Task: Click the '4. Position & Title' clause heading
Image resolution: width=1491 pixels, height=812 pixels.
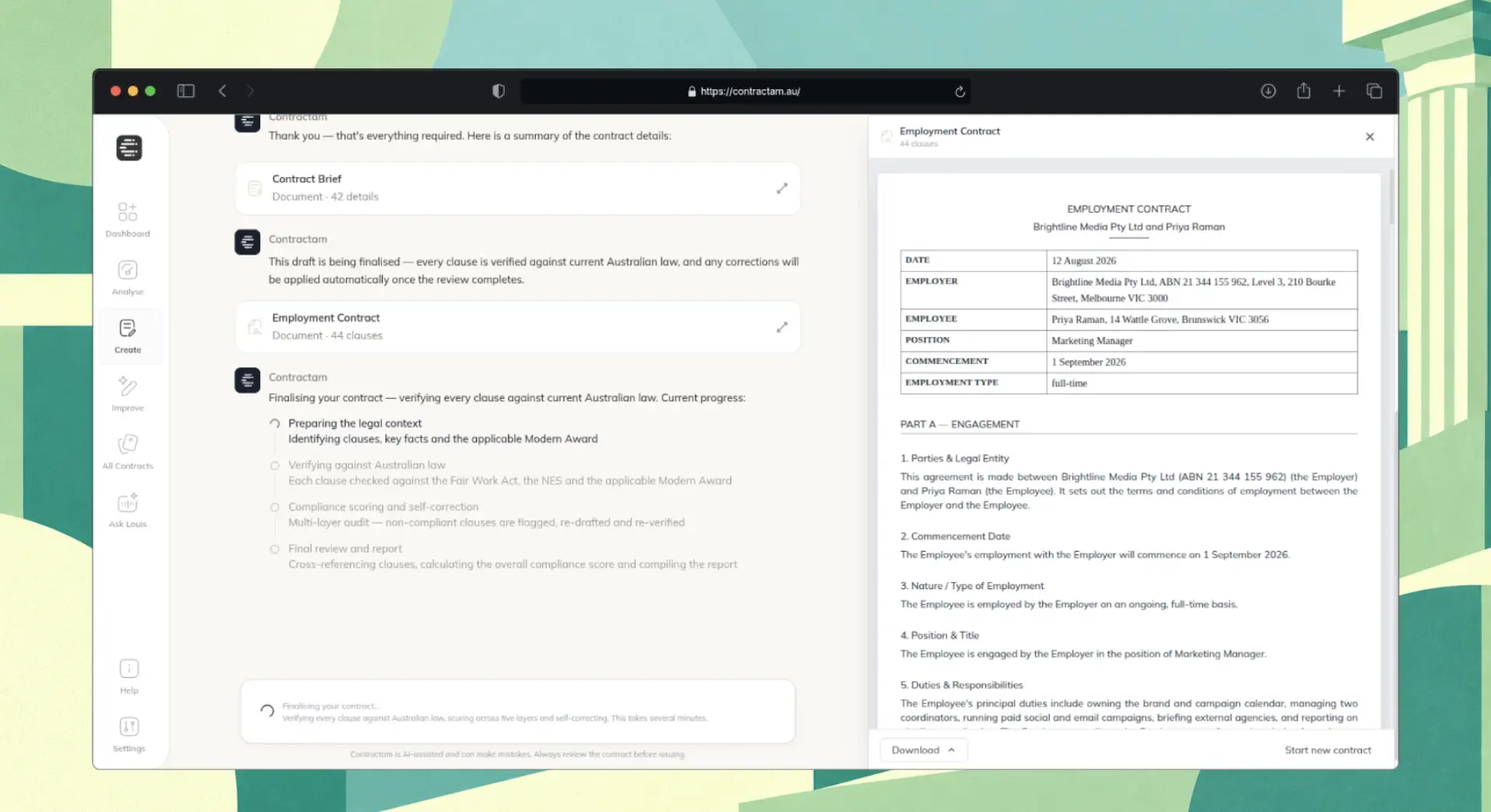Action: (x=940, y=636)
